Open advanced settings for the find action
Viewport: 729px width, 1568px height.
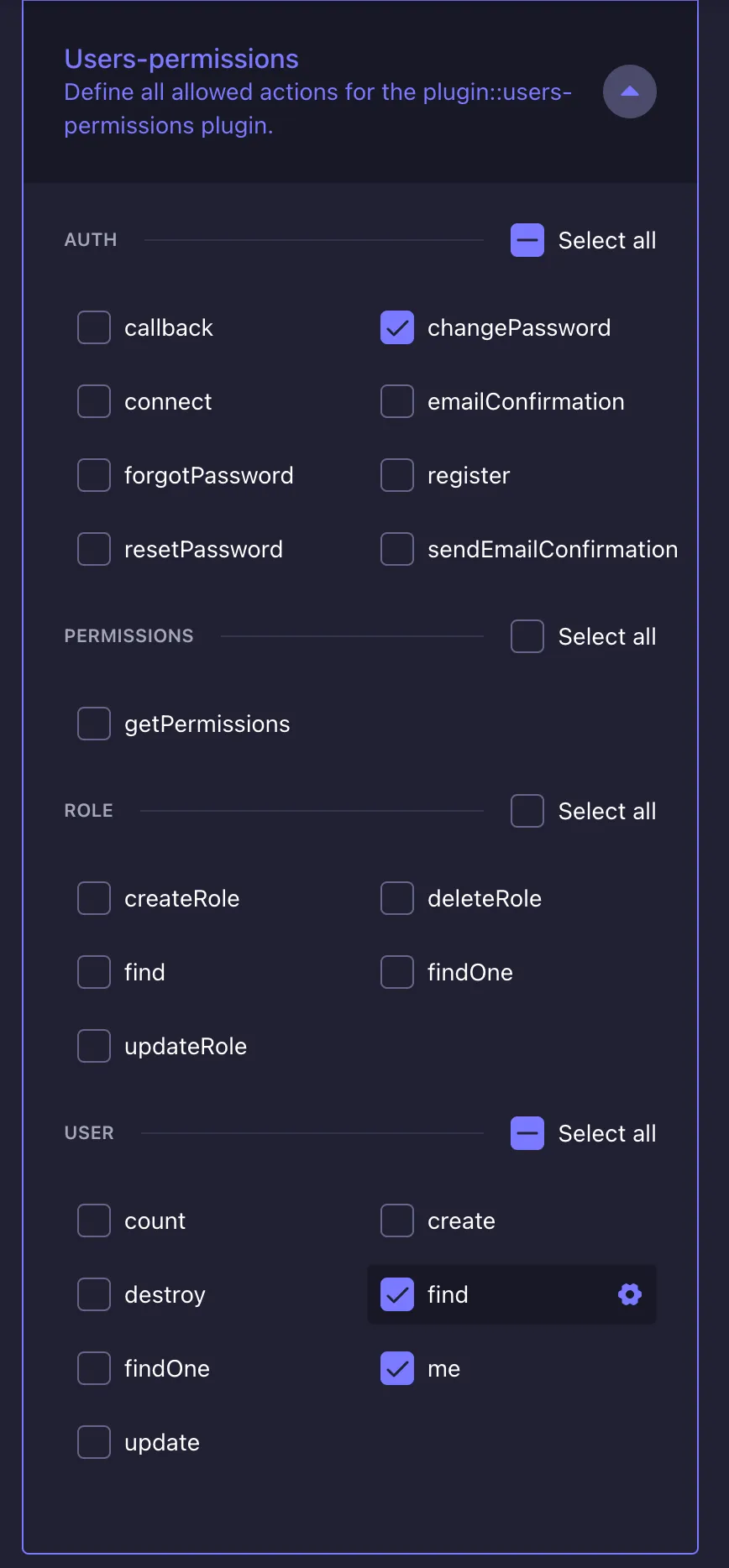click(629, 1294)
